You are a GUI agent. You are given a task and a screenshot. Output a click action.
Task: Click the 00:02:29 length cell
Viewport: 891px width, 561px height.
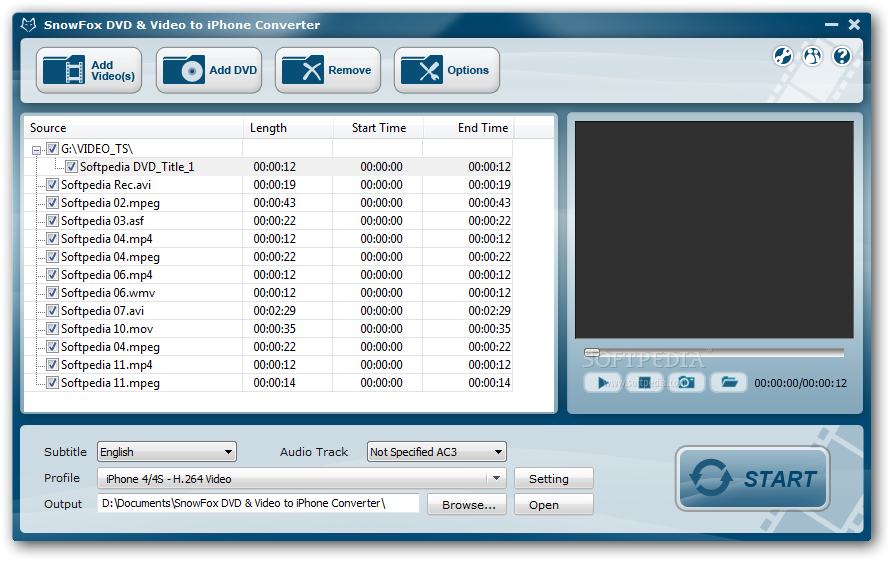pyautogui.click(x=274, y=311)
